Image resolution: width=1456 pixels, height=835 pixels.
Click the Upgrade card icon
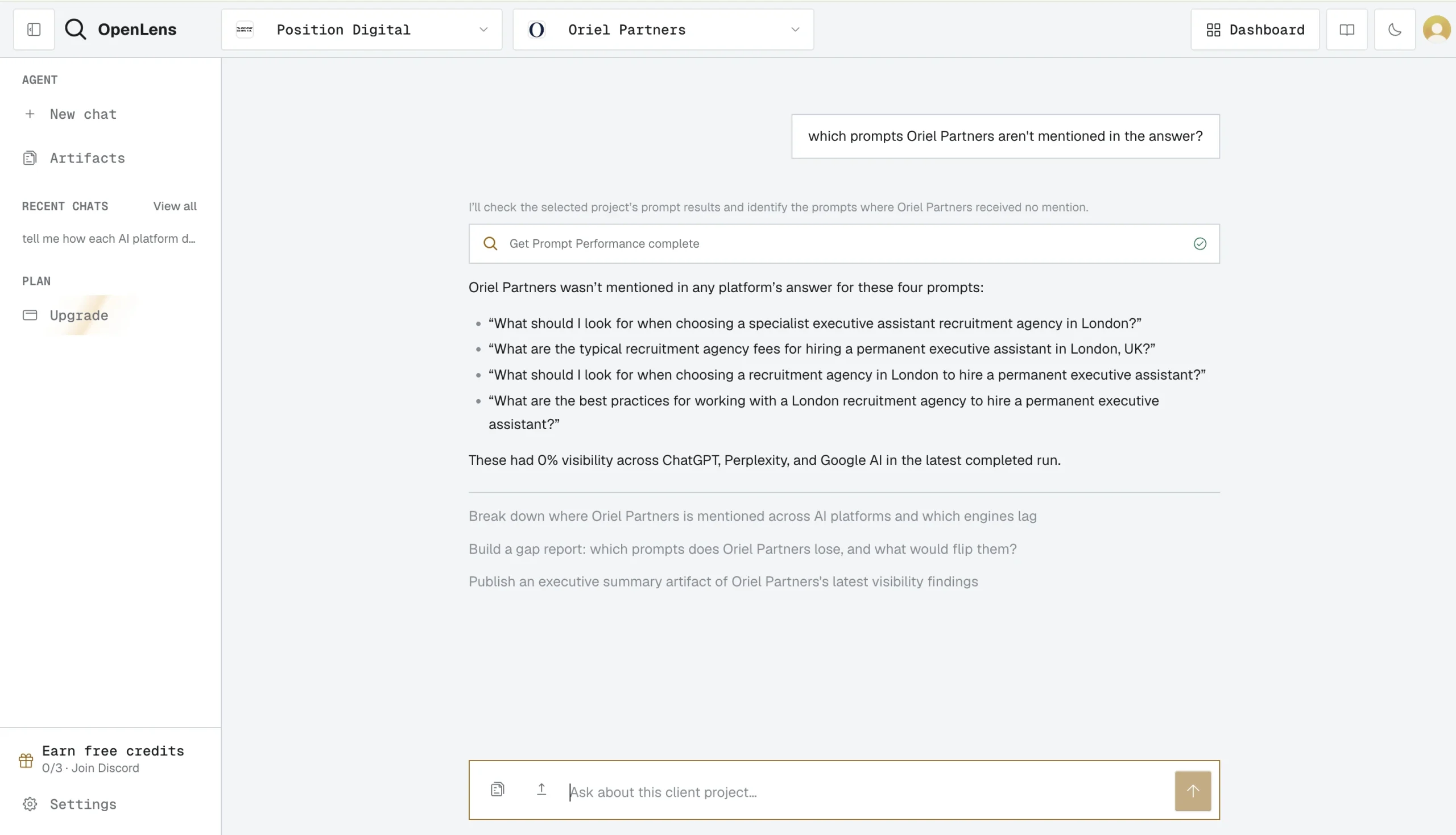tap(30, 315)
